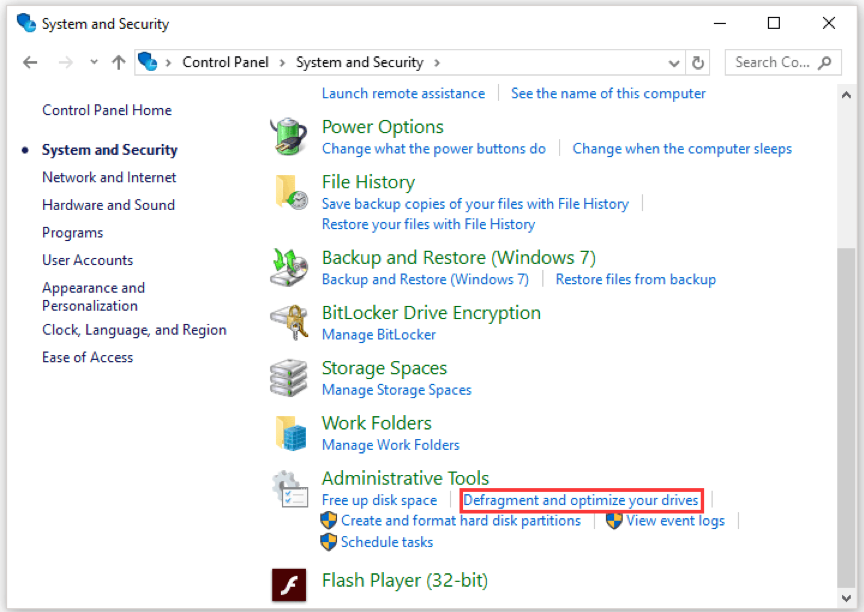Image resolution: width=864 pixels, height=612 pixels.
Task: Click shield icon next to View event logs
Action: click(x=614, y=521)
